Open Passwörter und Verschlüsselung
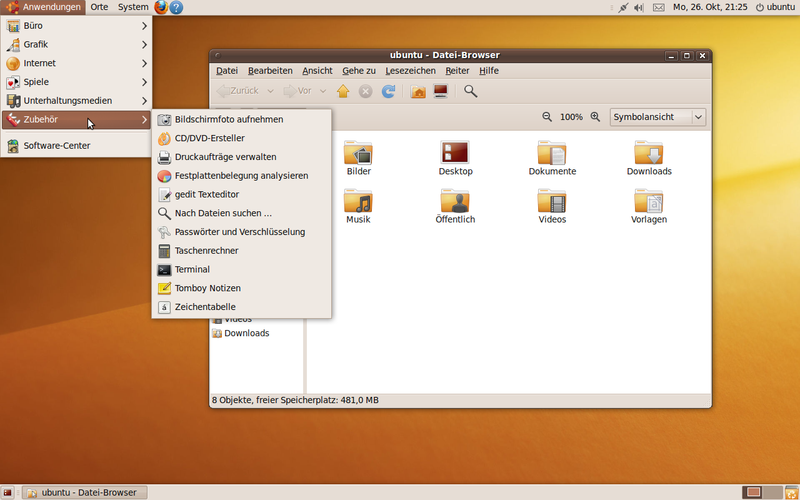 [241, 232]
